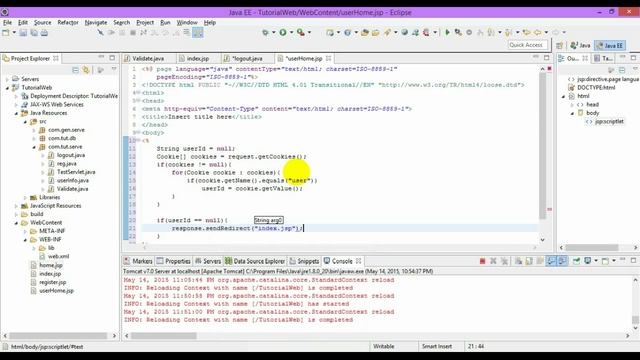Viewport: 640px width, 360px height.
Task: Click Open Console icon in Console toolbar
Action: coord(605,261)
